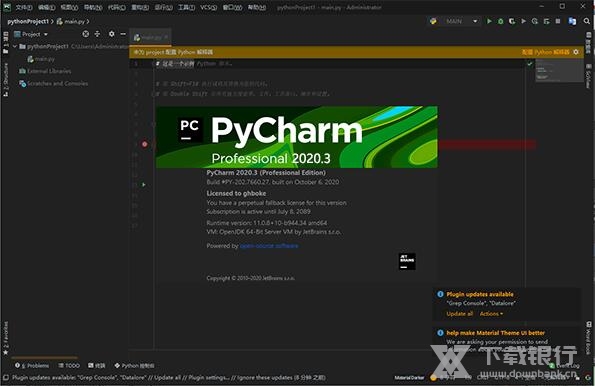Click help make Material Theme UI better title
This screenshot has height=386, width=595.
click(496, 333)
